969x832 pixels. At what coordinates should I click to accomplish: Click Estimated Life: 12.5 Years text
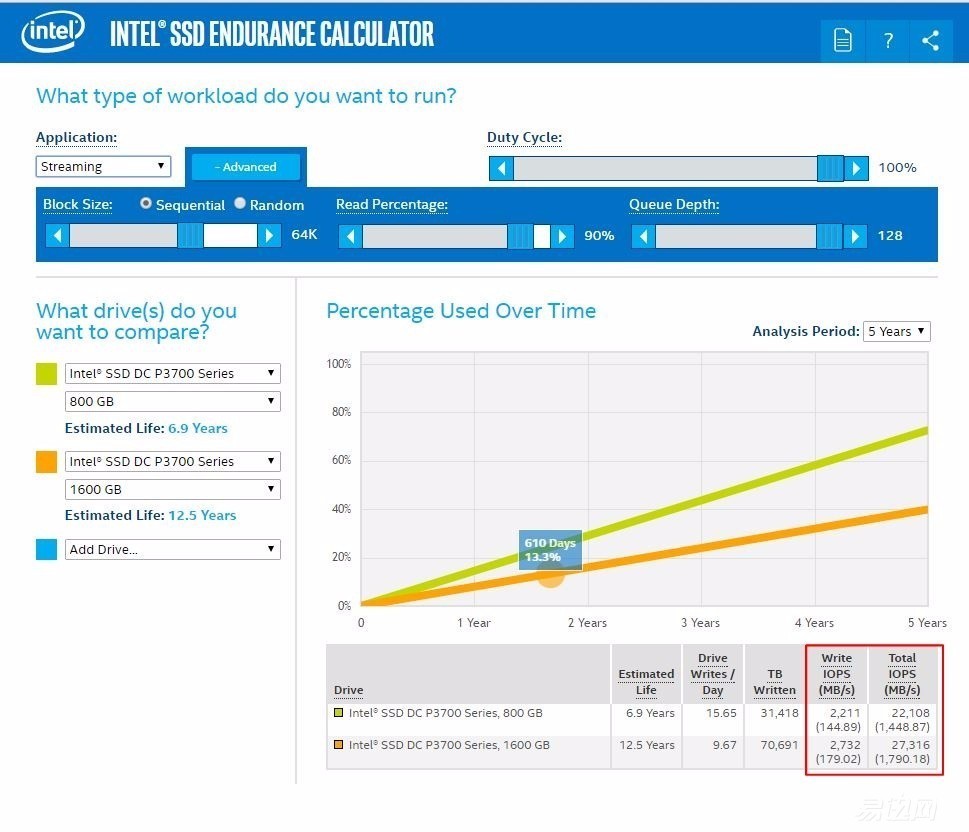150,516
